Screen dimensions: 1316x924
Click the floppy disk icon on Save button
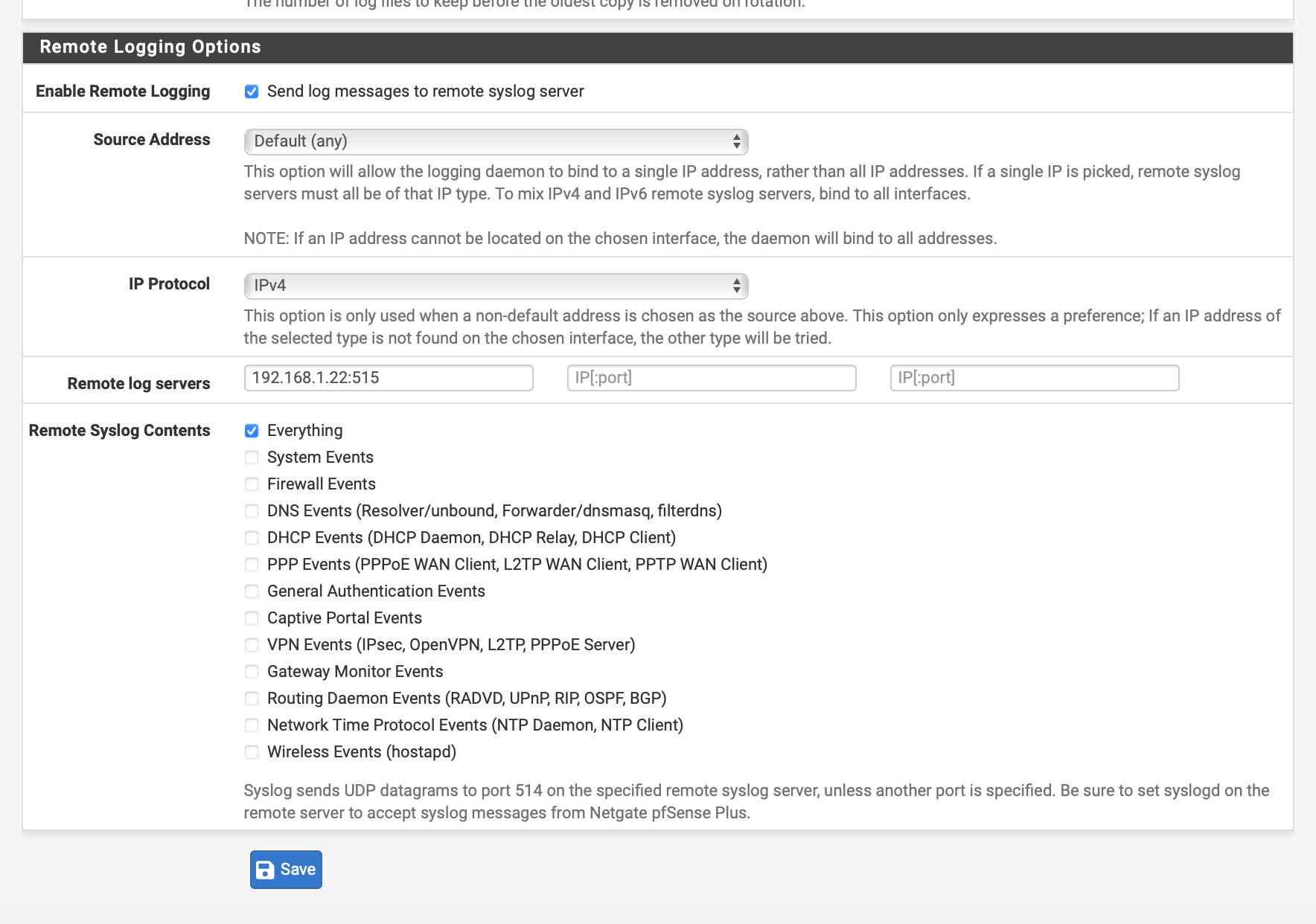(x=266, y=869)
